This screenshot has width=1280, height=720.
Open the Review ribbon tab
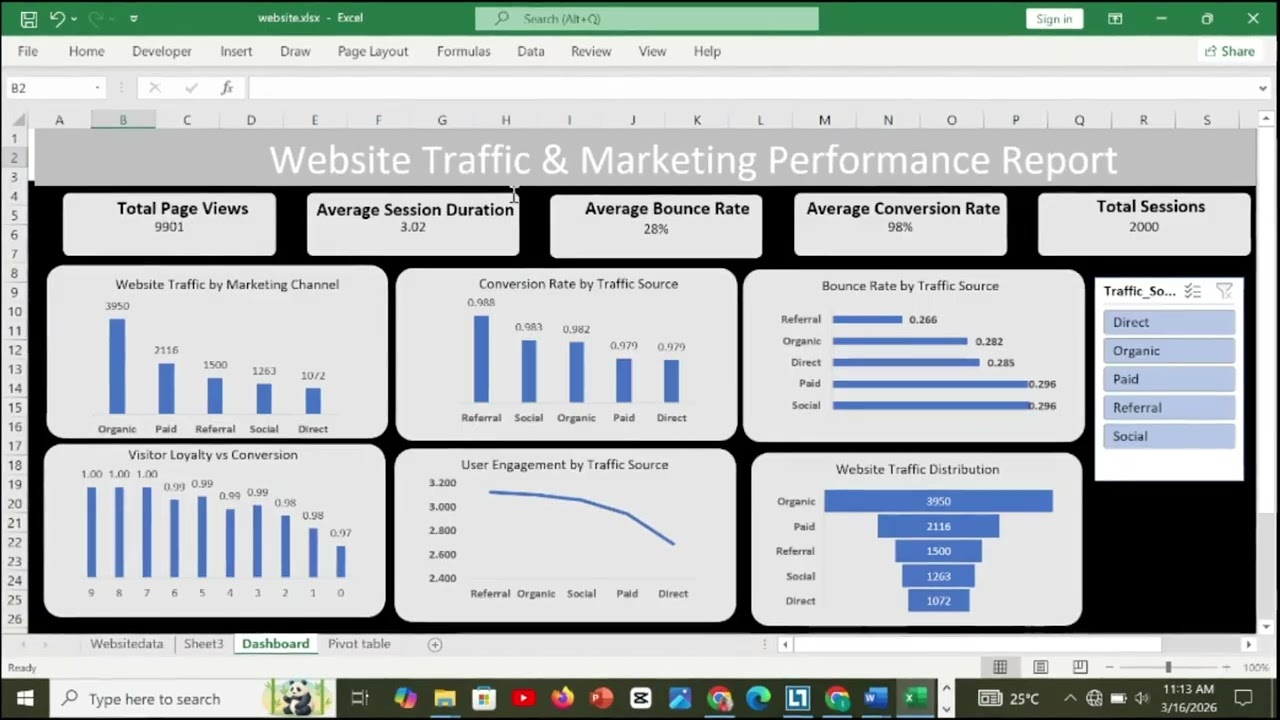(591, 51)
